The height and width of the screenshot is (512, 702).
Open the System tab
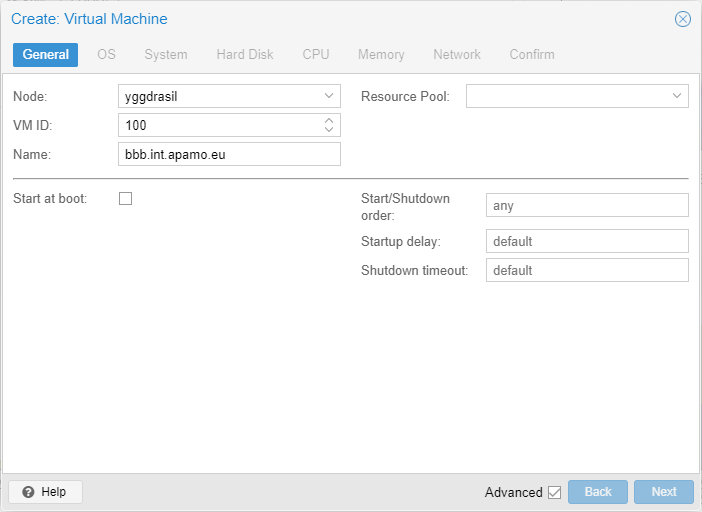166,54
